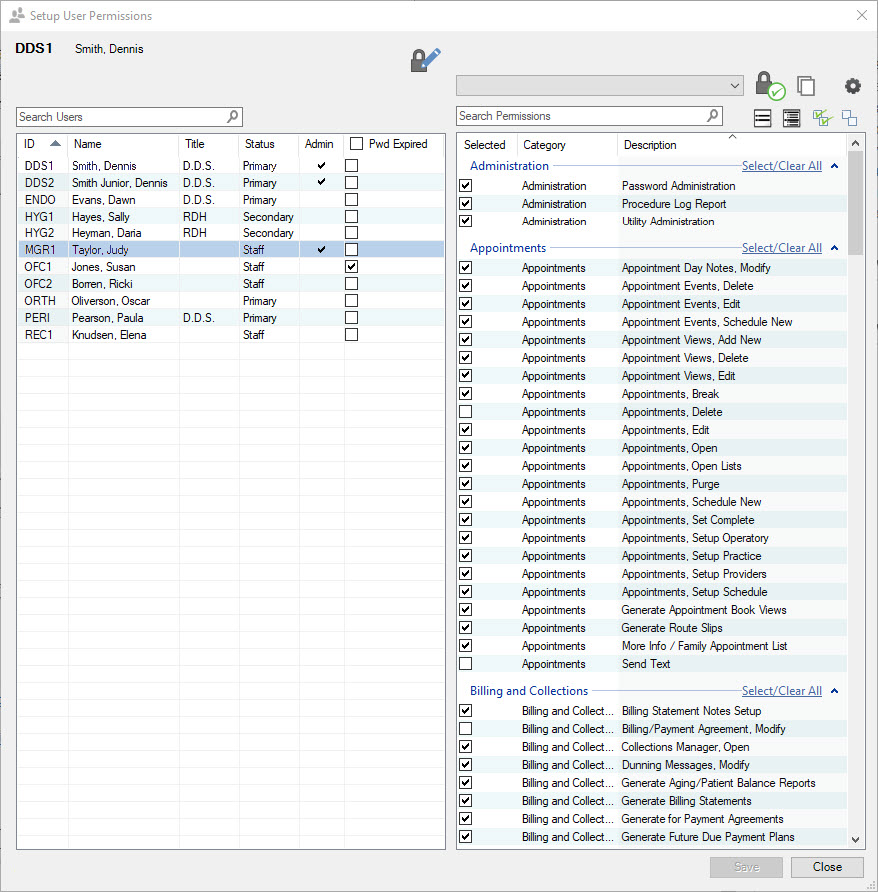
Task: Select user row Oliverson, Oscar
Action: click(x=230, y=300)
